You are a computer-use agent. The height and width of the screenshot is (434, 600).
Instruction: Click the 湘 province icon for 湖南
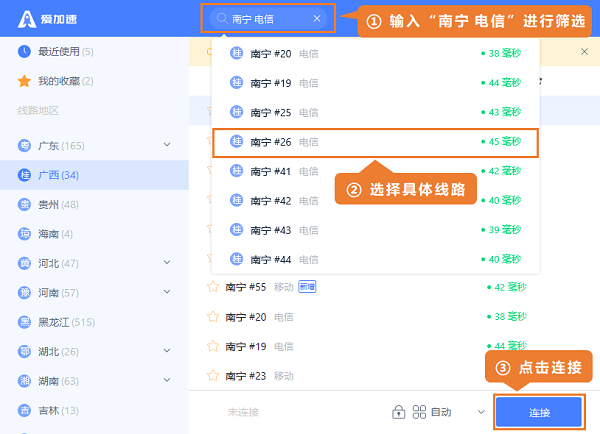[24, 381]
